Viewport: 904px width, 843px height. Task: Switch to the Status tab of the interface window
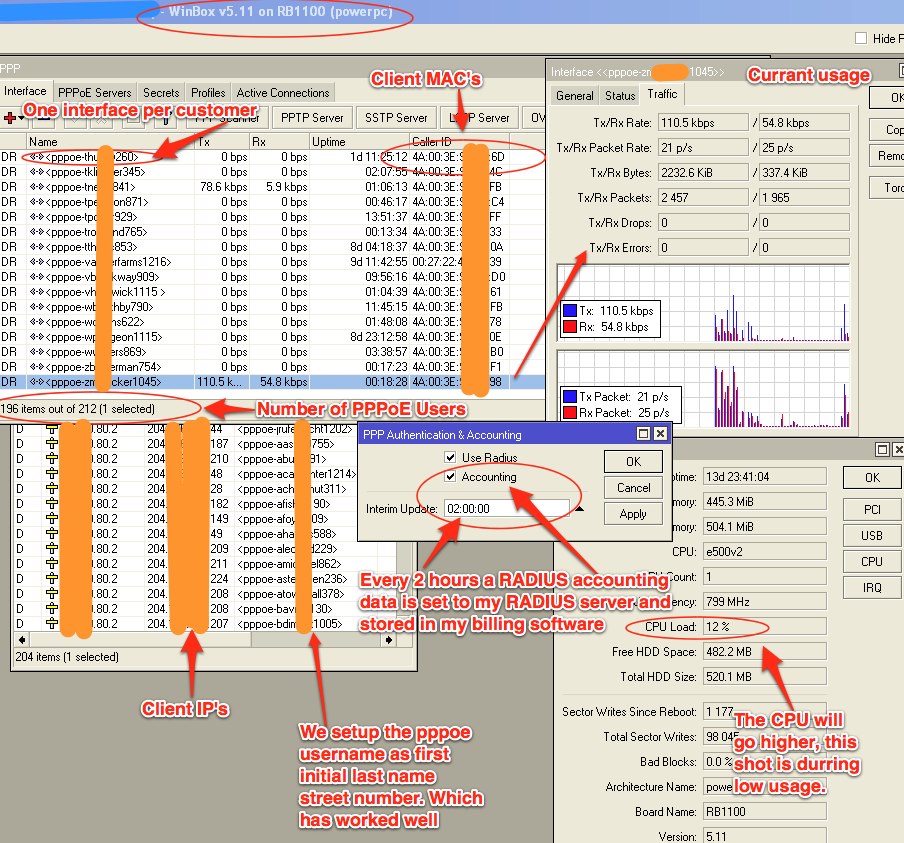pos(620,96)
